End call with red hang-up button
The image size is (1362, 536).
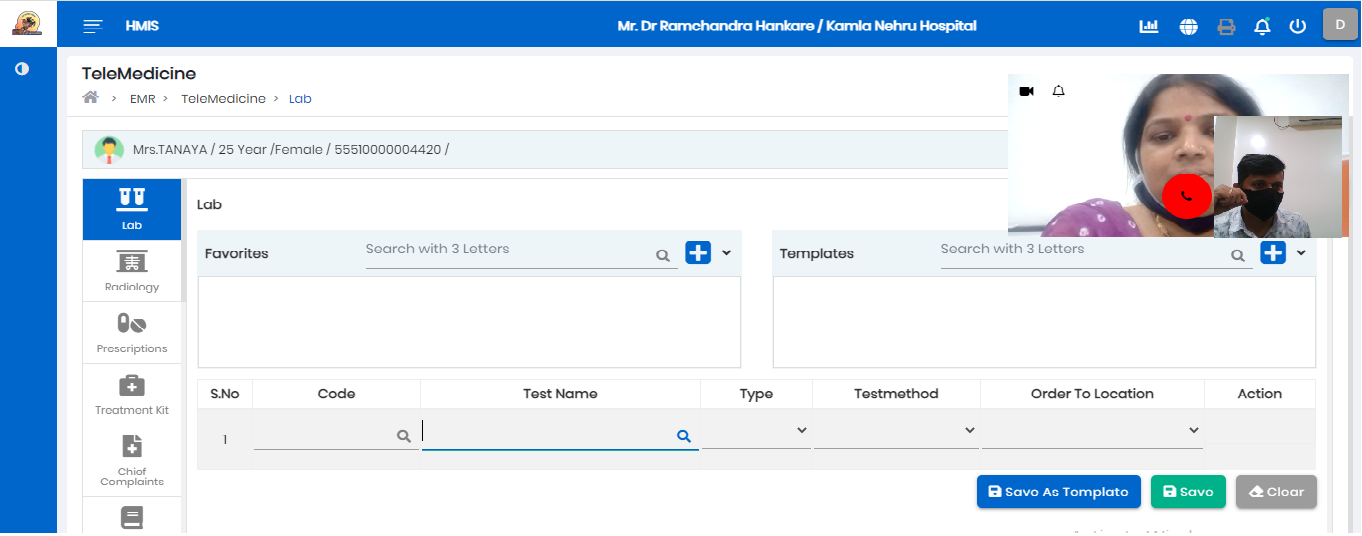1187,196
